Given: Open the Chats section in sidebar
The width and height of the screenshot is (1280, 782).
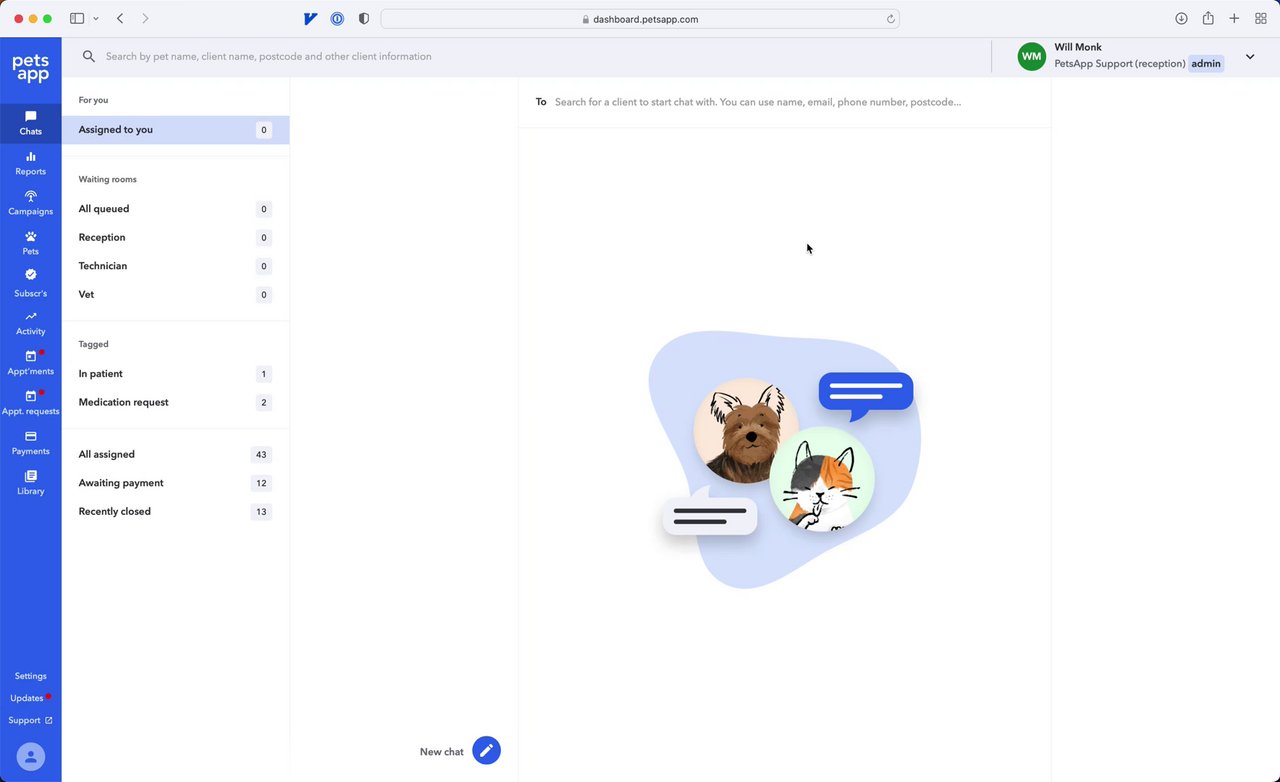Looking at the screenshot, I should pos(30,123).
